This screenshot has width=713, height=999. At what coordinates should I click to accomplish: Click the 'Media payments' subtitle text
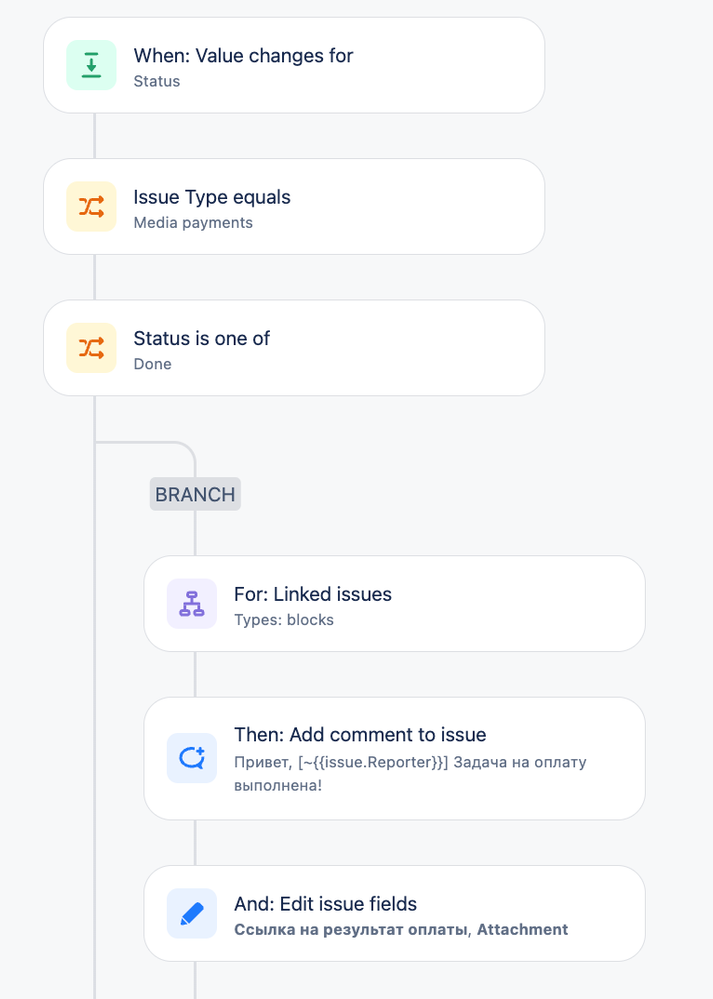tap(193, 223)
